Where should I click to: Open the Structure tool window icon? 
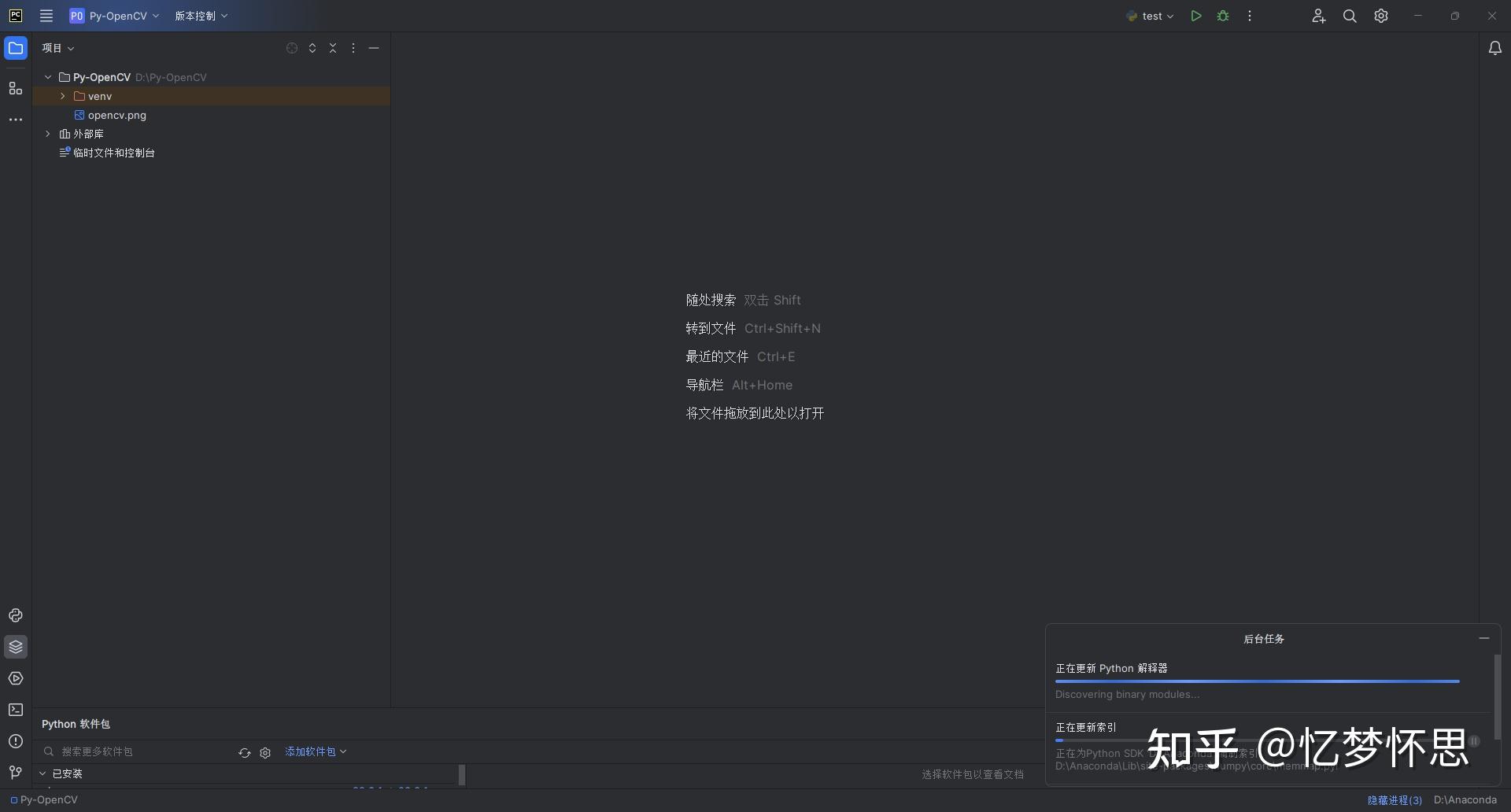click(x=16, y=88)
